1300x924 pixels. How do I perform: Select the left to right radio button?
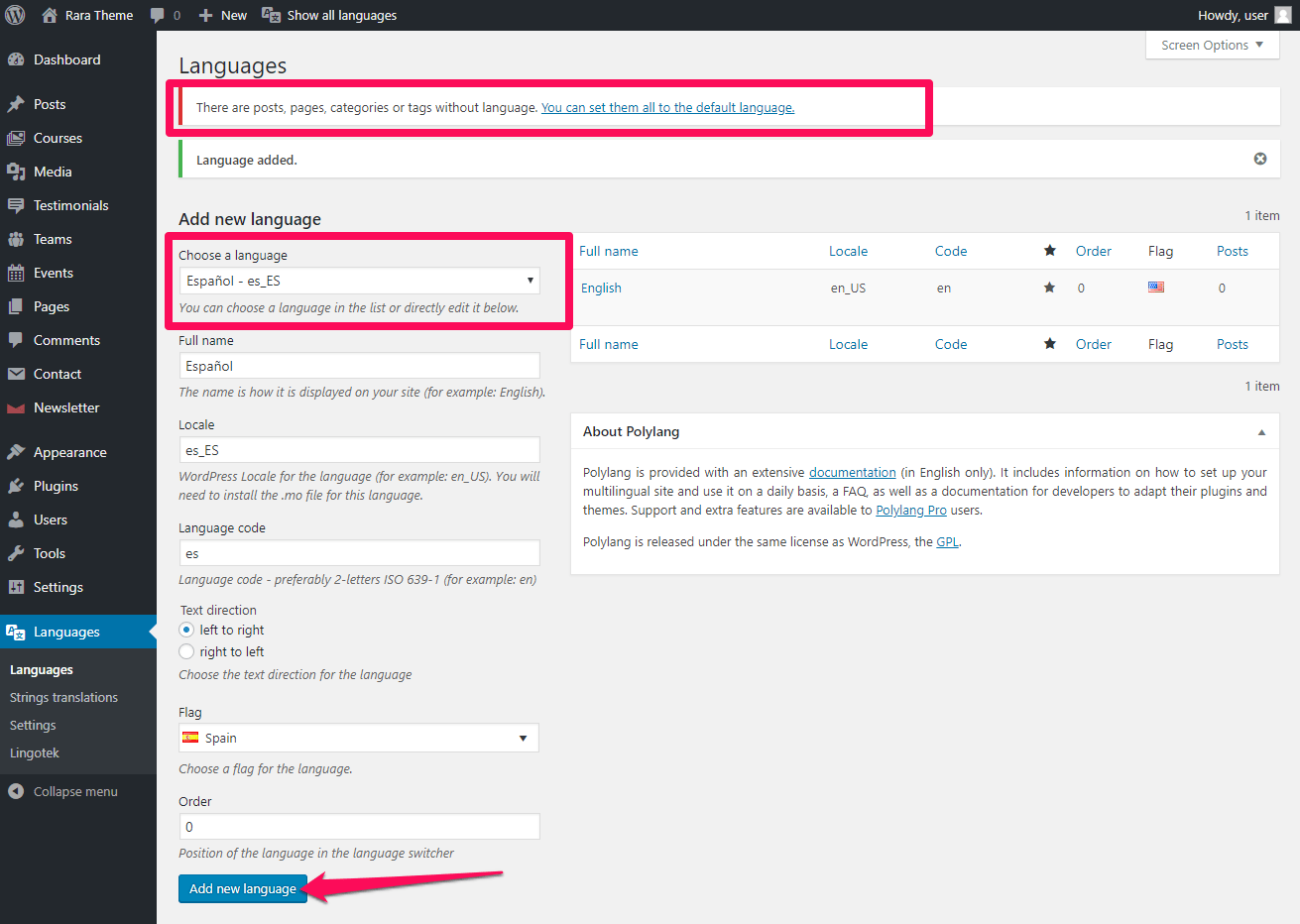coord(186,630)
